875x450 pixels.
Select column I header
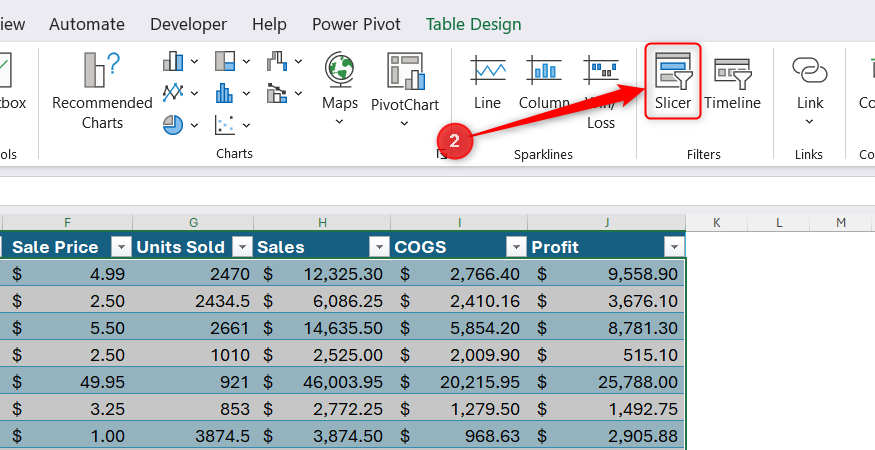coord(459,223)
